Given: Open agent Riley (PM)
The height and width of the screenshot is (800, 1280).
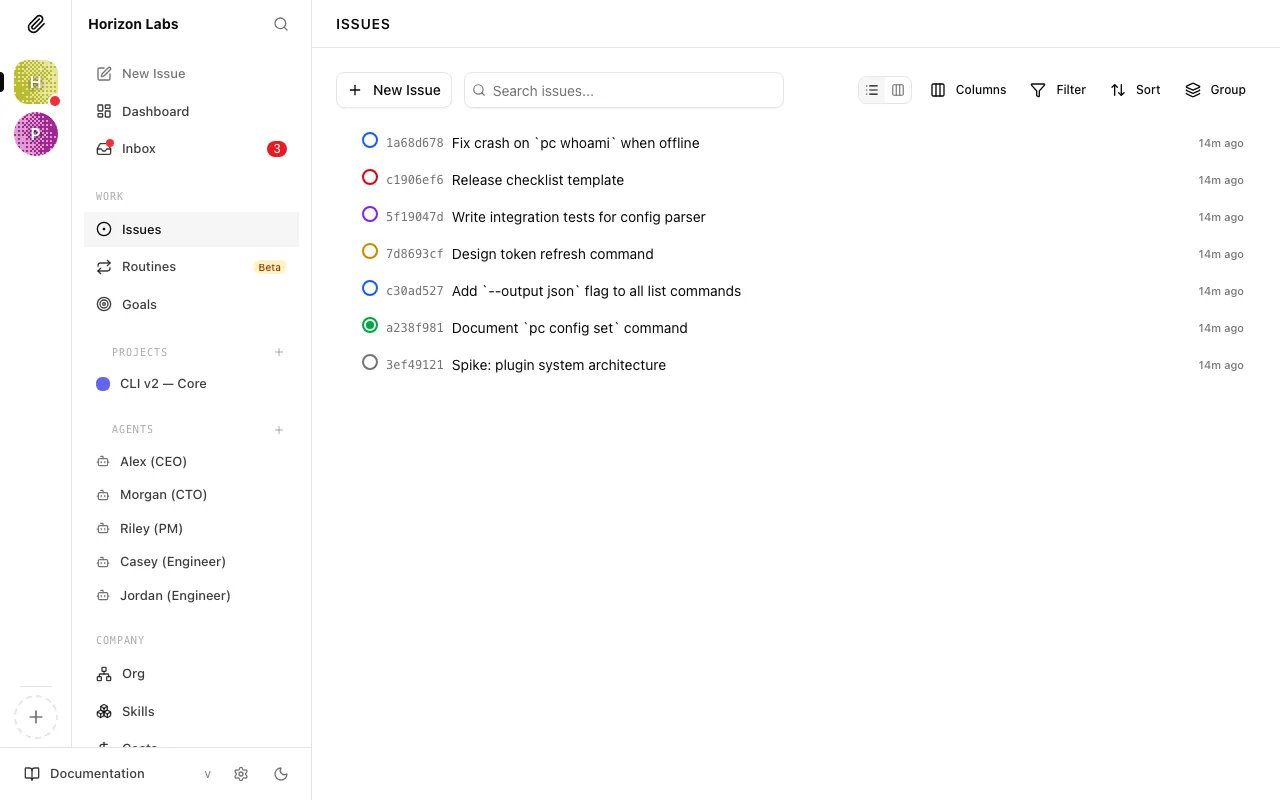Looking at the screenshot, I should pyautogui.click(x=191, y=528).
